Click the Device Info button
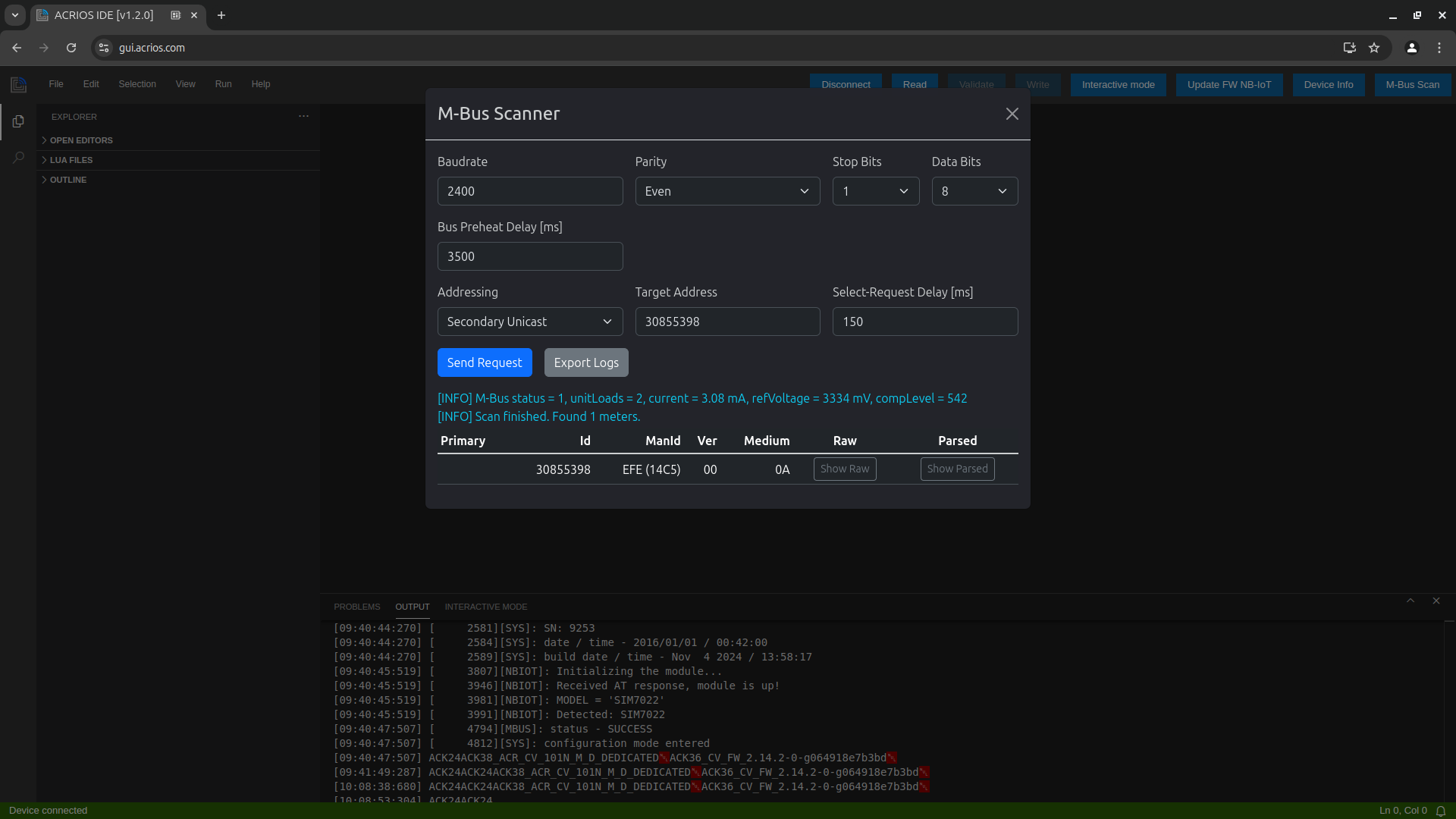The width and height of the screenshot is (1456, 819). 1329,84
